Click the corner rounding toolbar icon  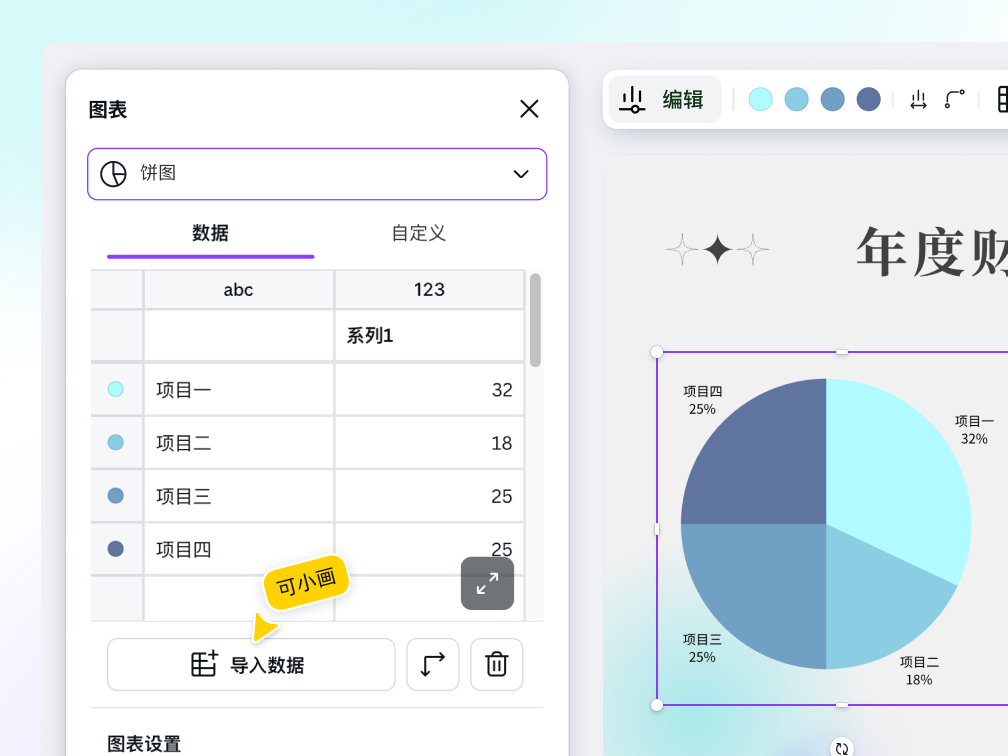(955, 100)
